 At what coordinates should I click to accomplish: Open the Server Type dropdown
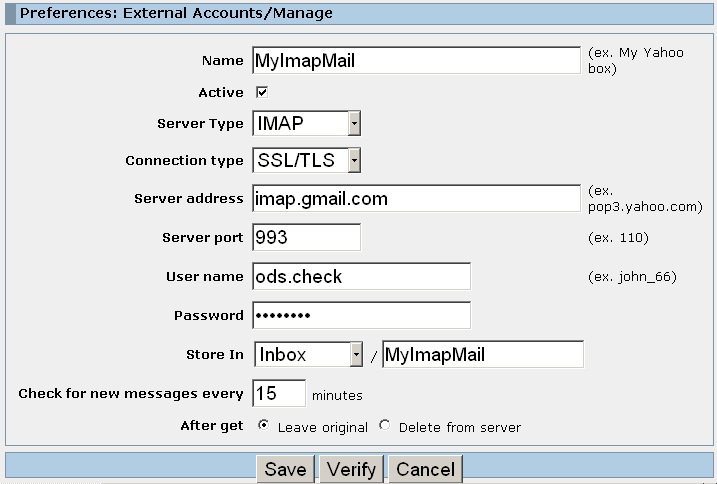click(x=306, y=123)
